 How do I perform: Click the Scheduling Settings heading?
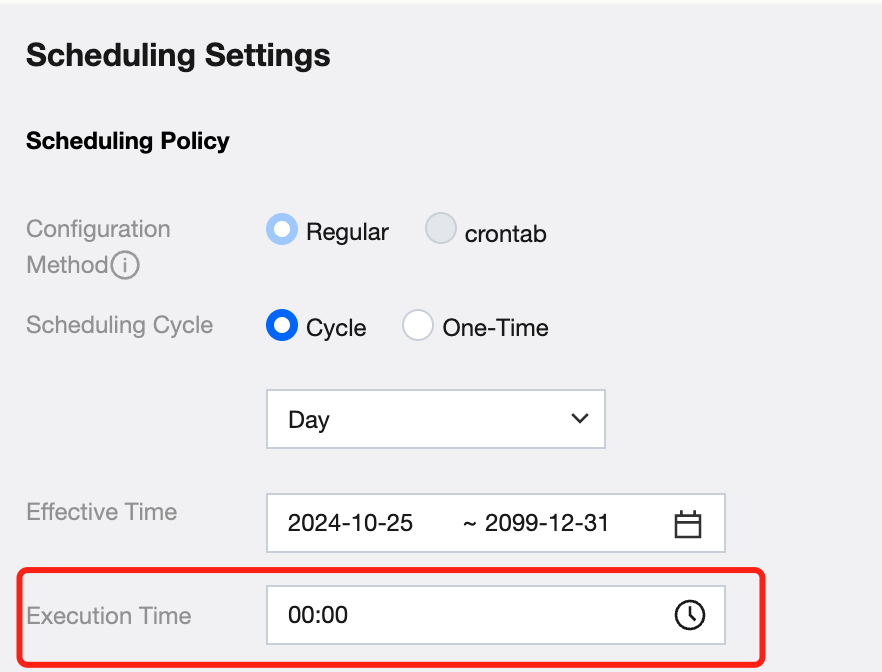pos(178,55)
